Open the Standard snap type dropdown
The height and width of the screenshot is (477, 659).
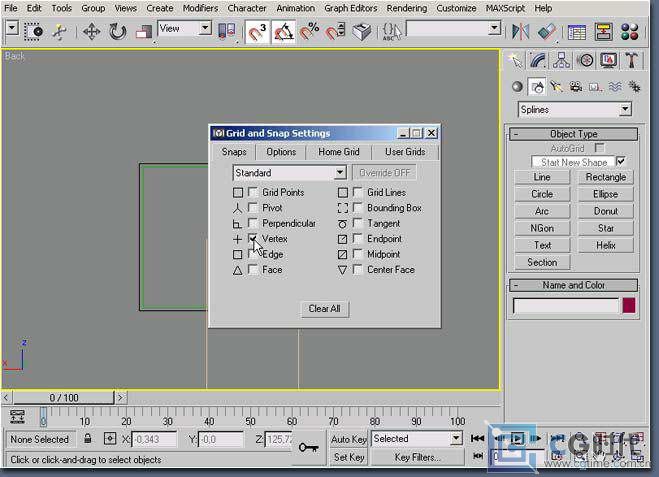point(340,172)
